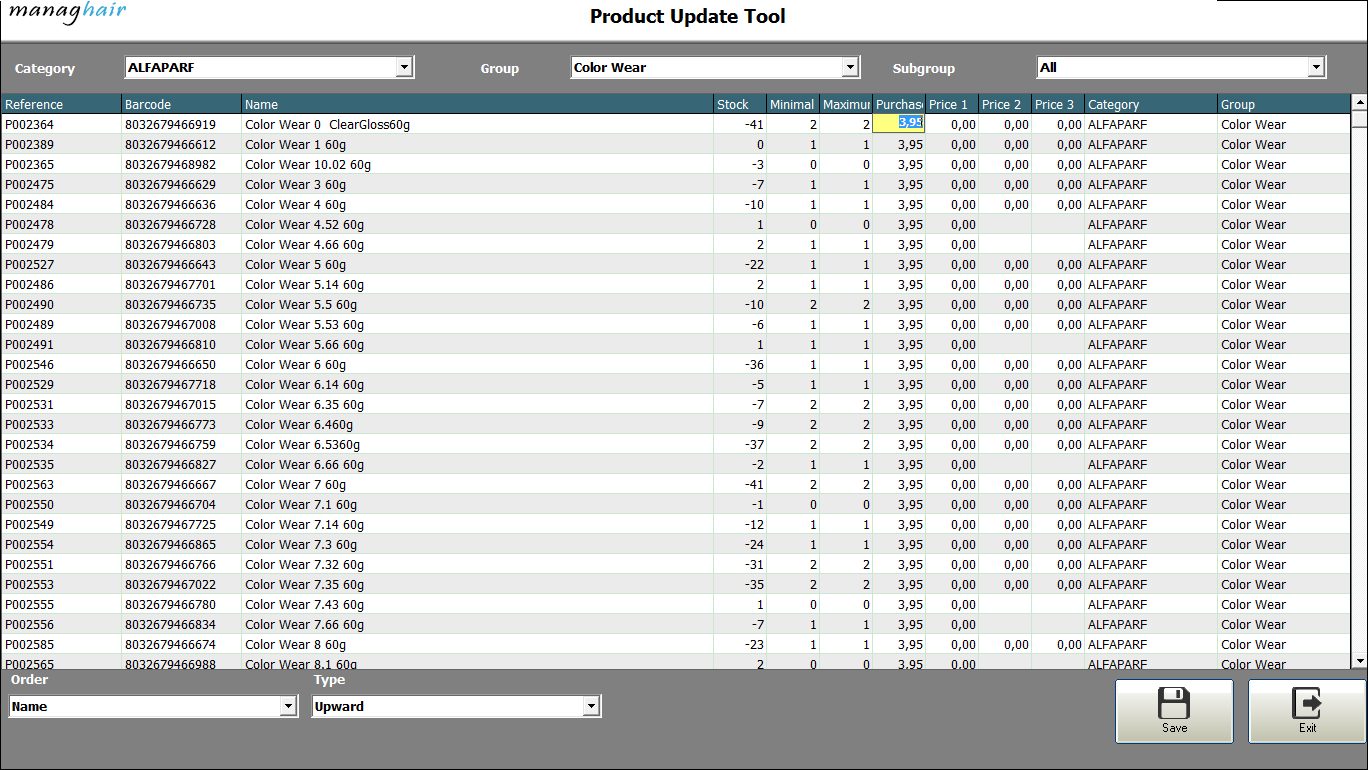The image size is (1368, 770).
Task: Click the Name column header
Action: pyautogui.click(x=476, y=104)
